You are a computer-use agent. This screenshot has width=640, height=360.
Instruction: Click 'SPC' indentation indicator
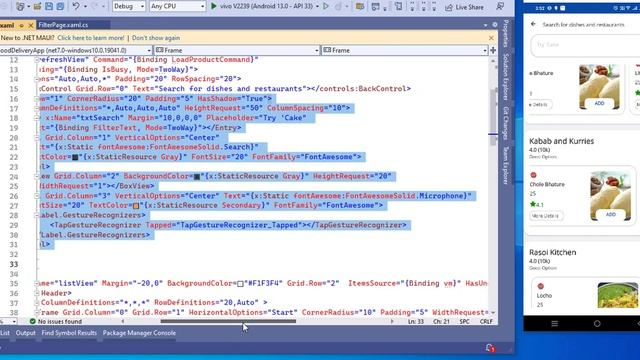point(464,322)
